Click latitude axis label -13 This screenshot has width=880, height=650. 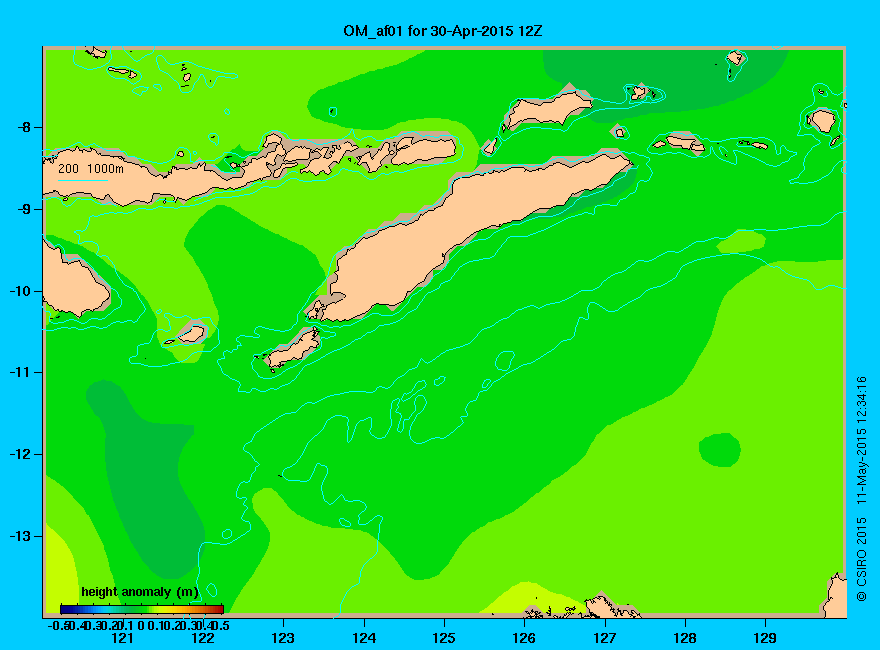point(20,536)
